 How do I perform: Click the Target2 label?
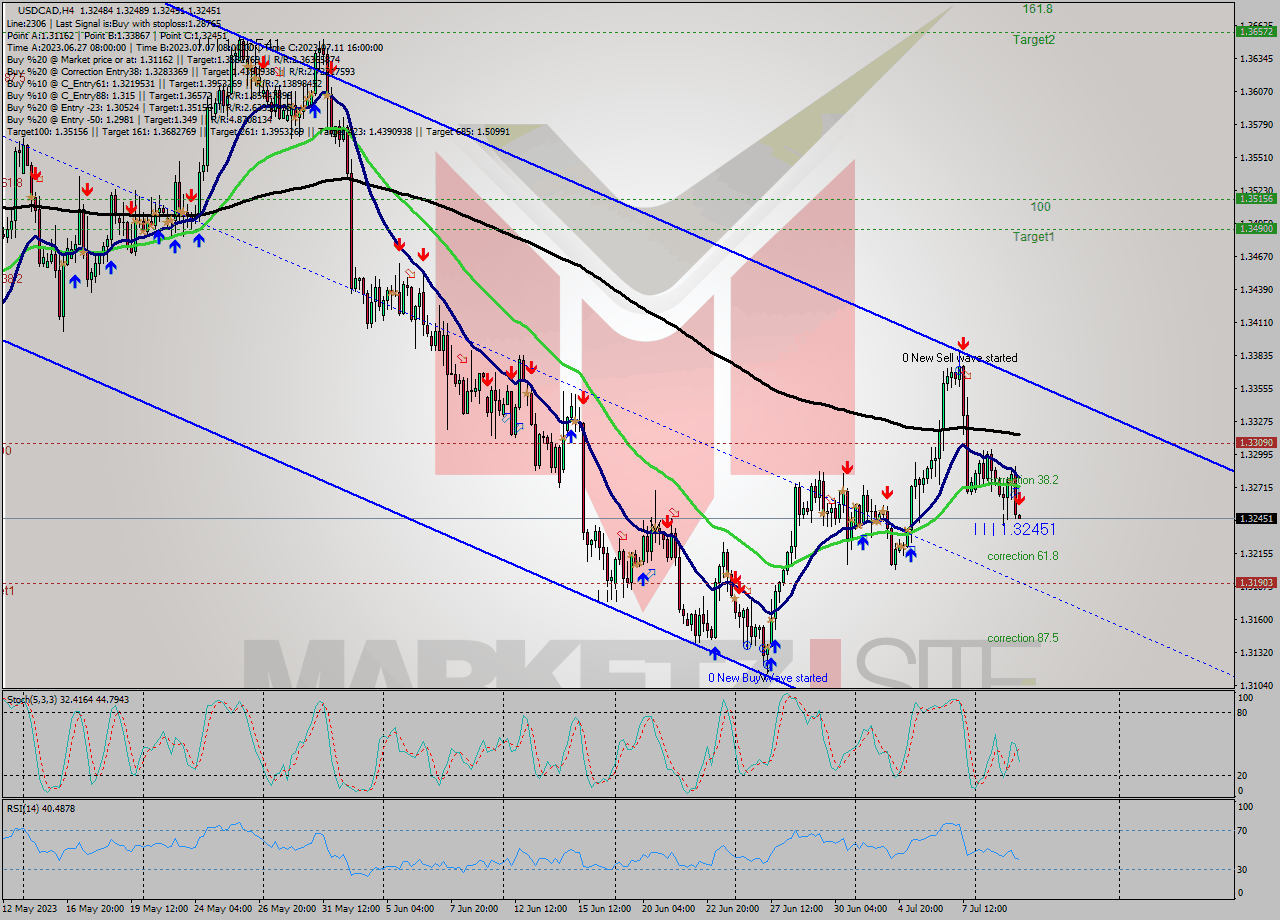tap(1033, 40)
